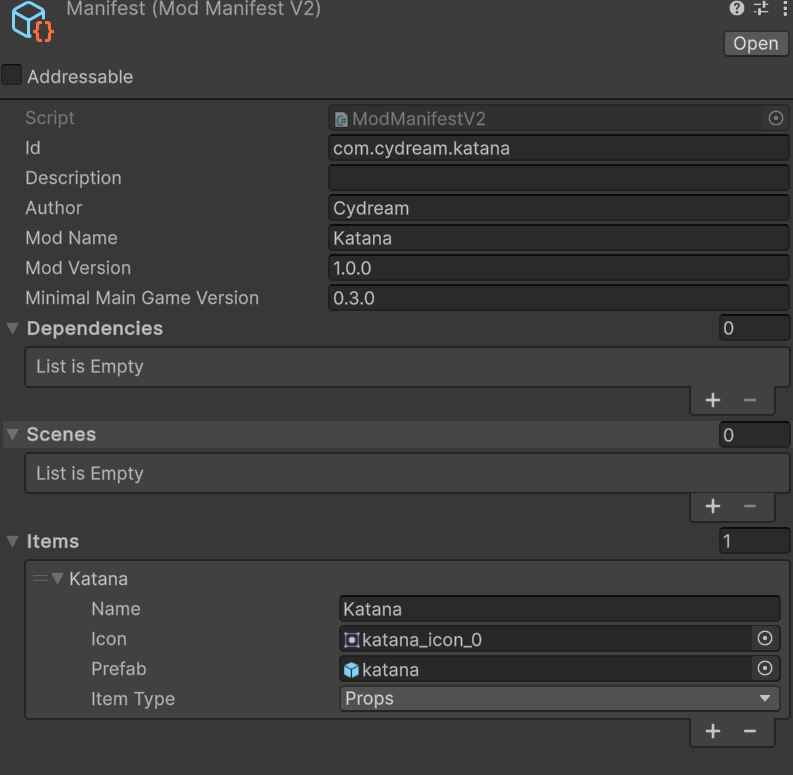
Task: Click the Minimal Main Game Version label
Action: tap(142, 298)
